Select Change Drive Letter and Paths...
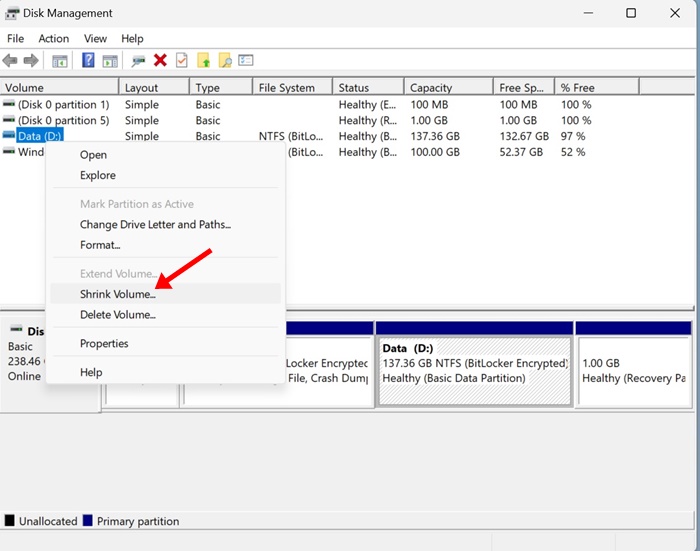The width and height of the screenshot is (700, 551). coord(166,225)
